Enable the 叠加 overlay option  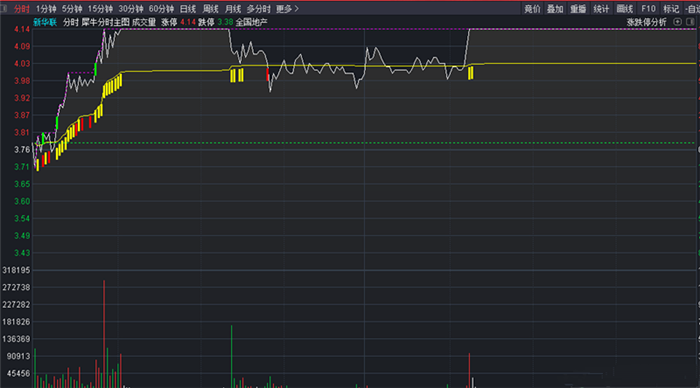pyautogui.click(x=555, y=9)
